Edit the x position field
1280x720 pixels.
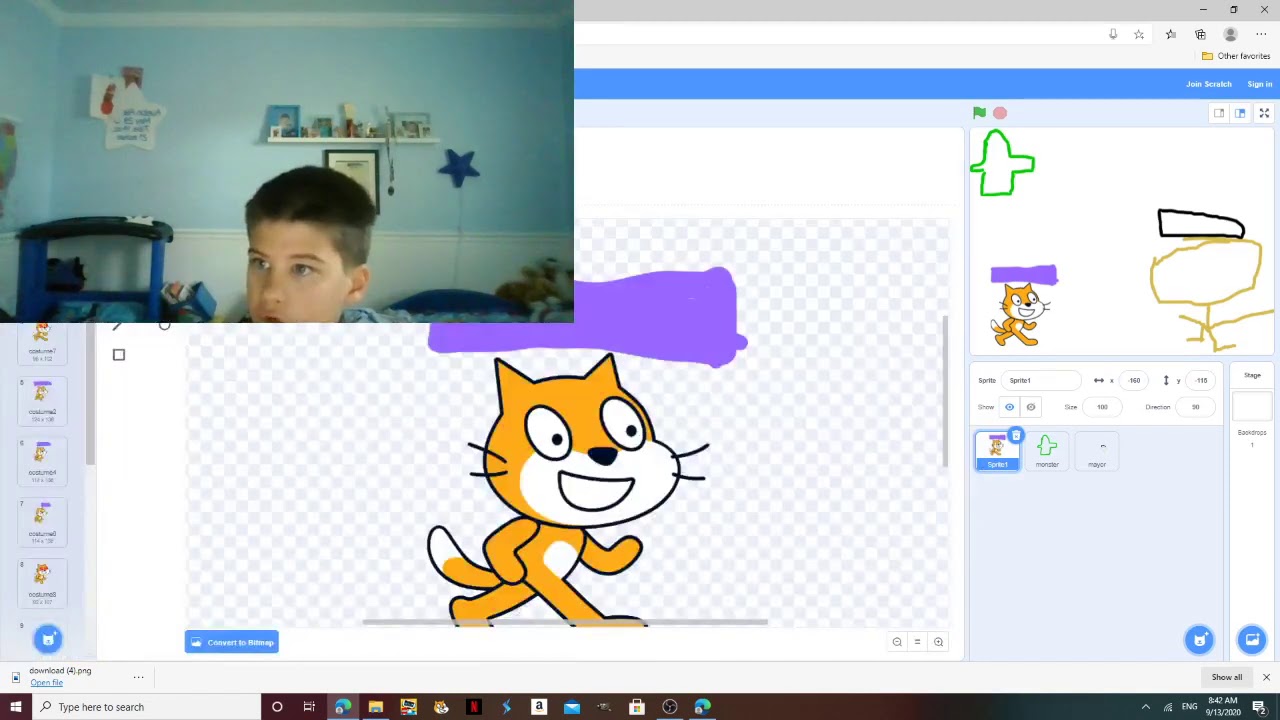point(1134,380)
